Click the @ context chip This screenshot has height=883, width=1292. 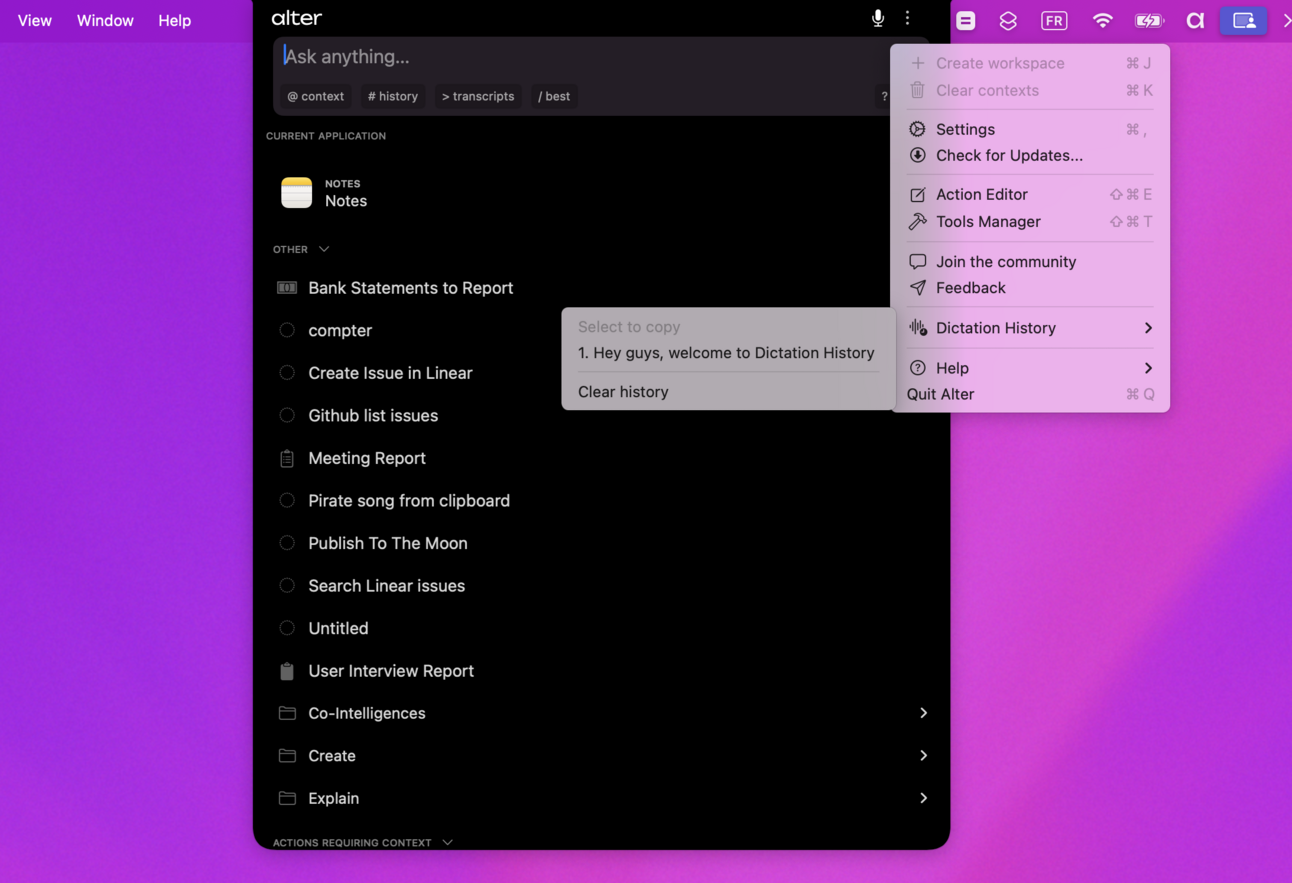click(315, 96)
